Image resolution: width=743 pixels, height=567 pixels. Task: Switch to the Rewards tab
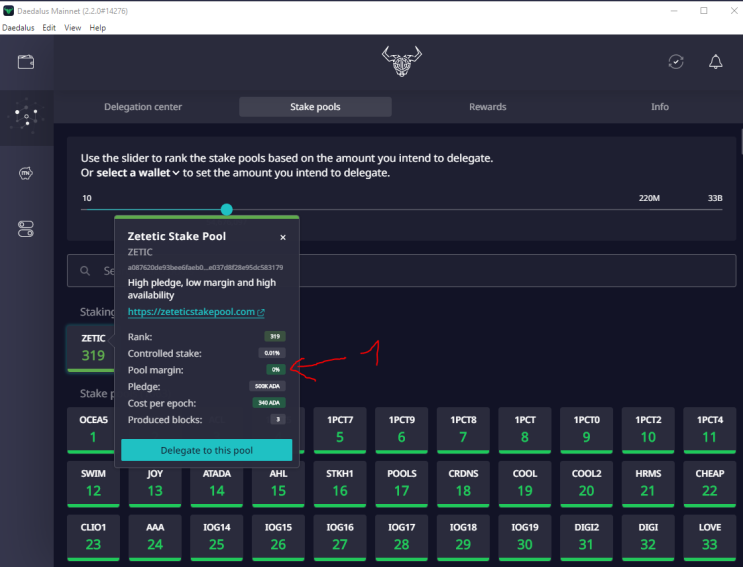[488, 107]
